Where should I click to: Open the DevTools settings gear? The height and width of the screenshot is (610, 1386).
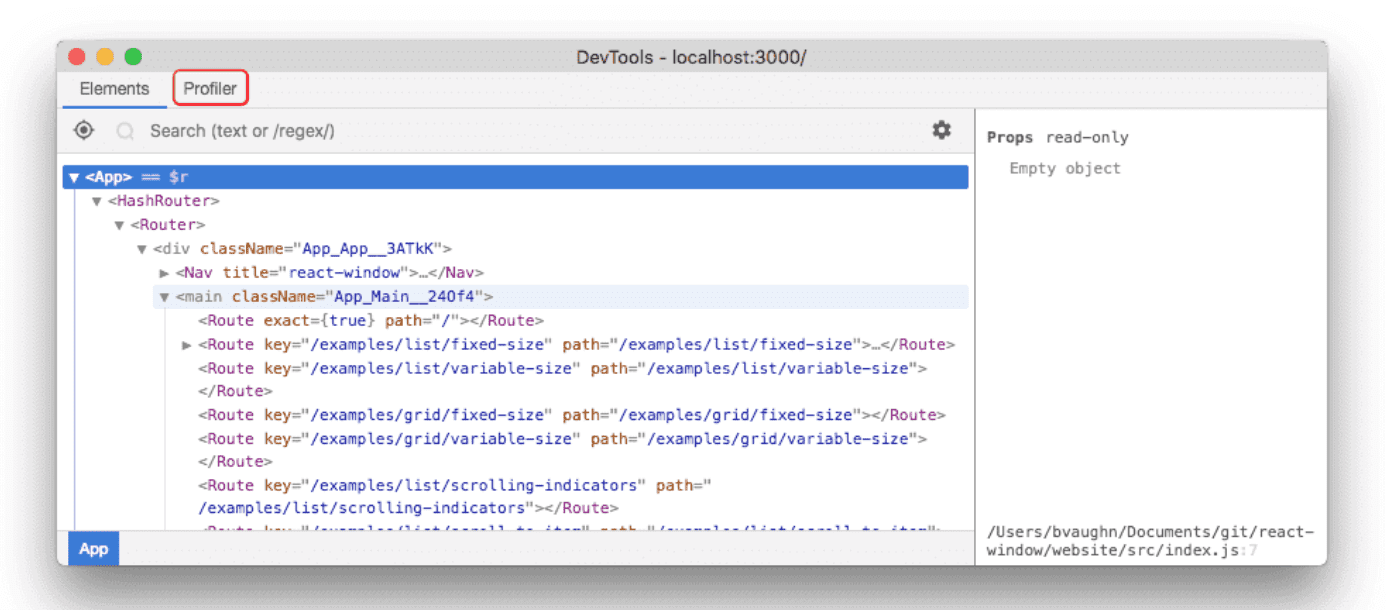[x=941, y=130]
